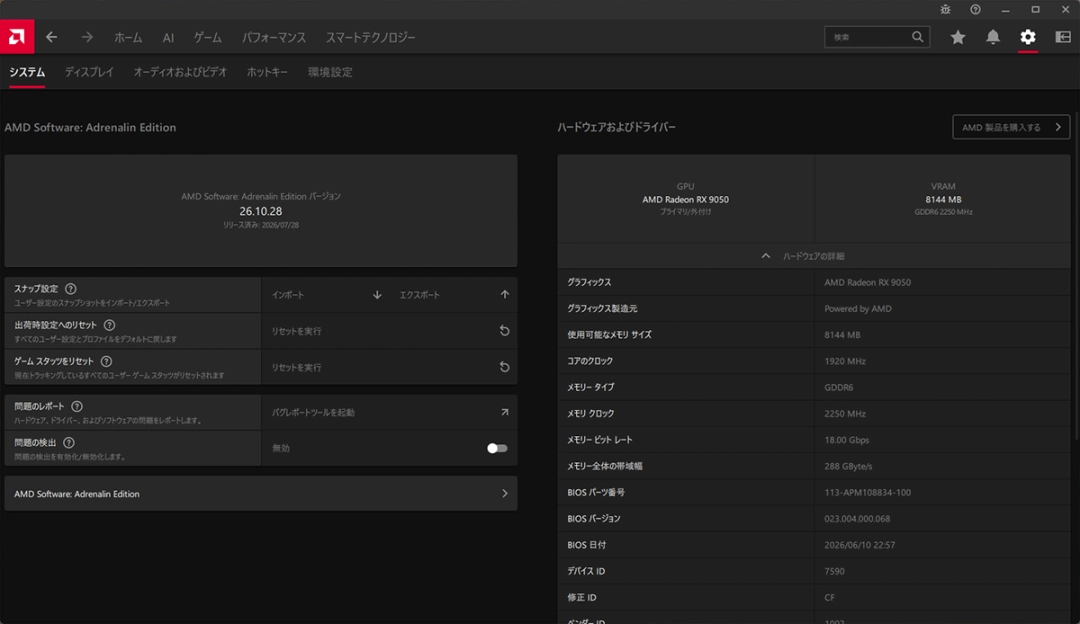Screen dimensions: 1080x624
Task: Go forward with the right arrow
Action: click(x=87, y=37)
